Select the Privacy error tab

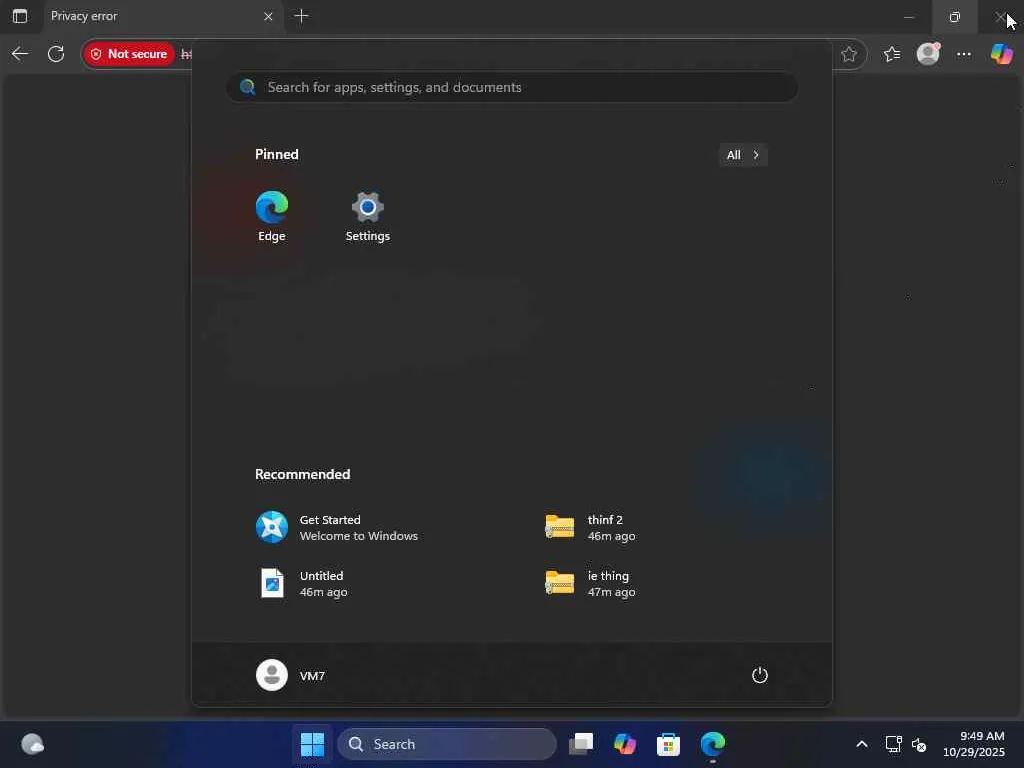(x=163, y=16)
